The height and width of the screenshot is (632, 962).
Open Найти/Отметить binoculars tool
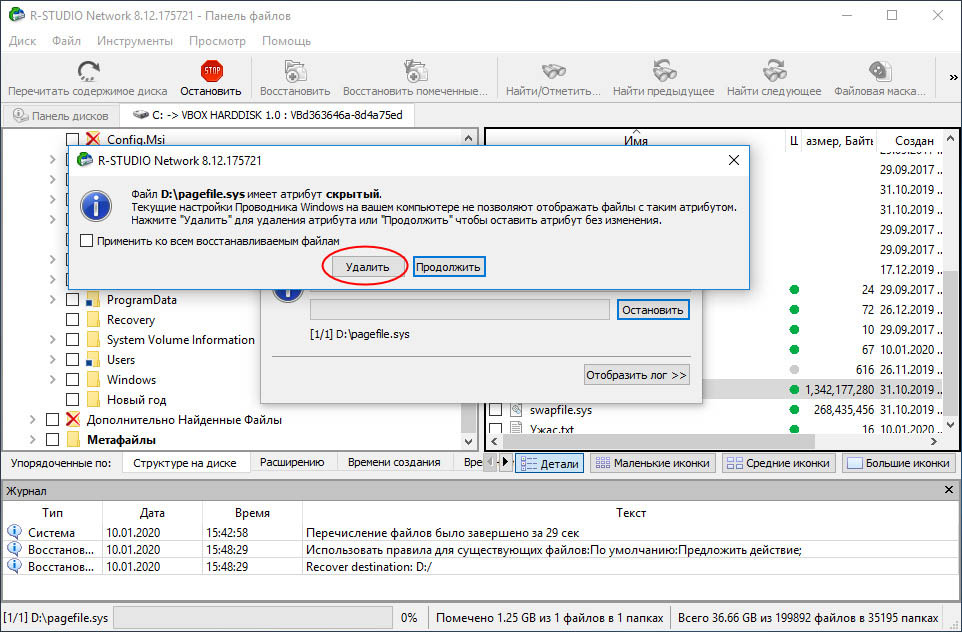click(x=553, y=71)
